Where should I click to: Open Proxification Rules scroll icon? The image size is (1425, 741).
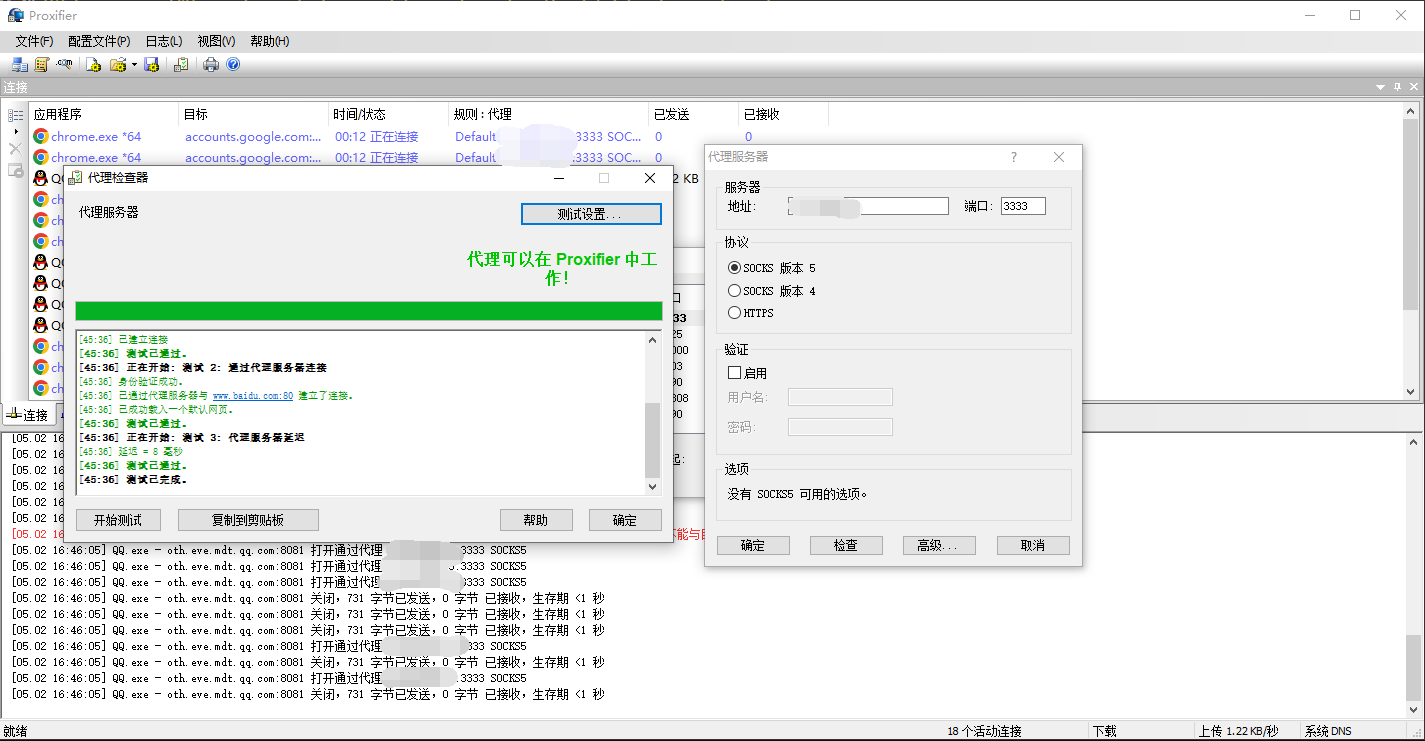click(41, 64)
